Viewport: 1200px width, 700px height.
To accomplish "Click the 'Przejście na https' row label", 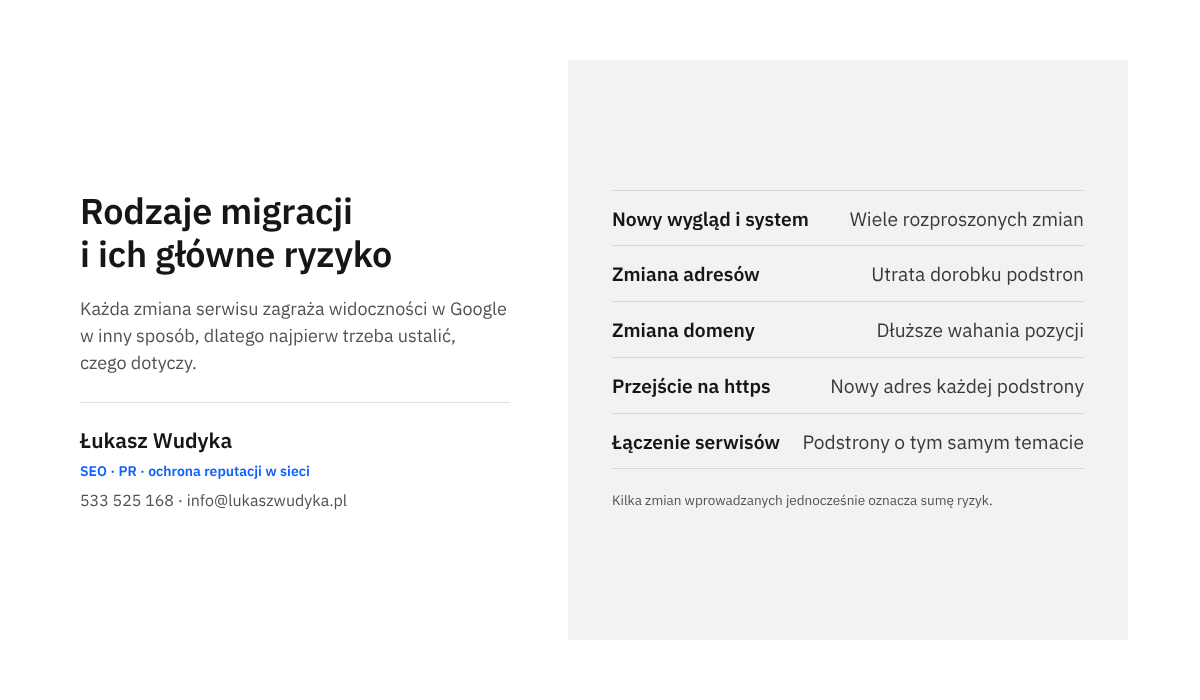I will [x=691, y=386].
